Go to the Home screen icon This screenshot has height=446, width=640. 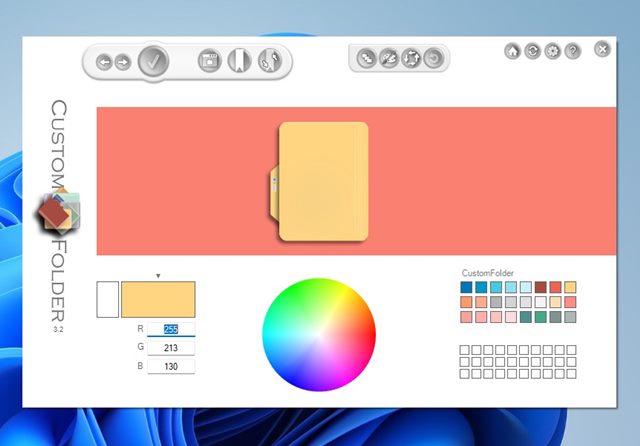(x=513, y=51)
